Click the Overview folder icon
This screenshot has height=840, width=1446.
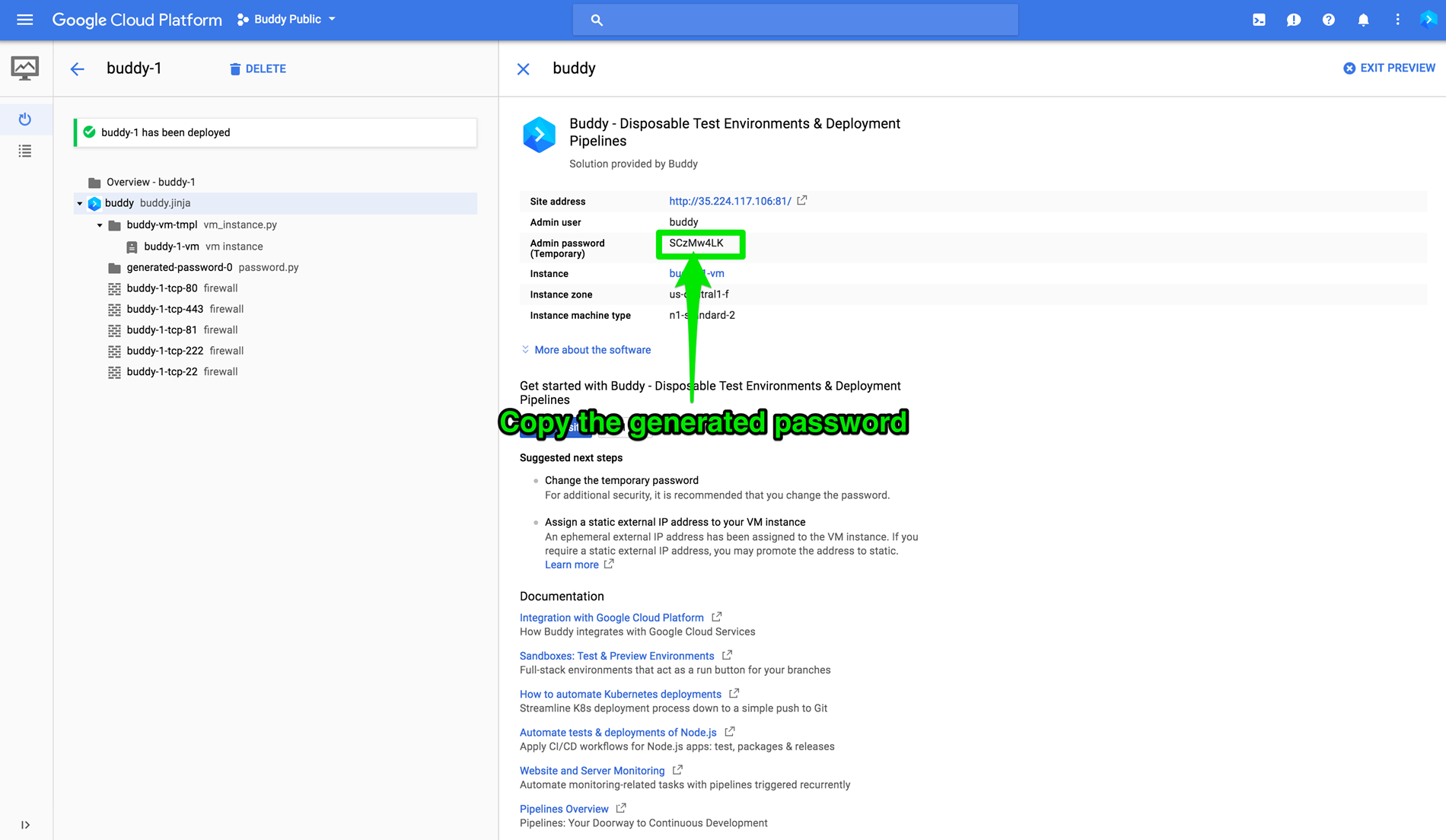click(x=94, y=183)
